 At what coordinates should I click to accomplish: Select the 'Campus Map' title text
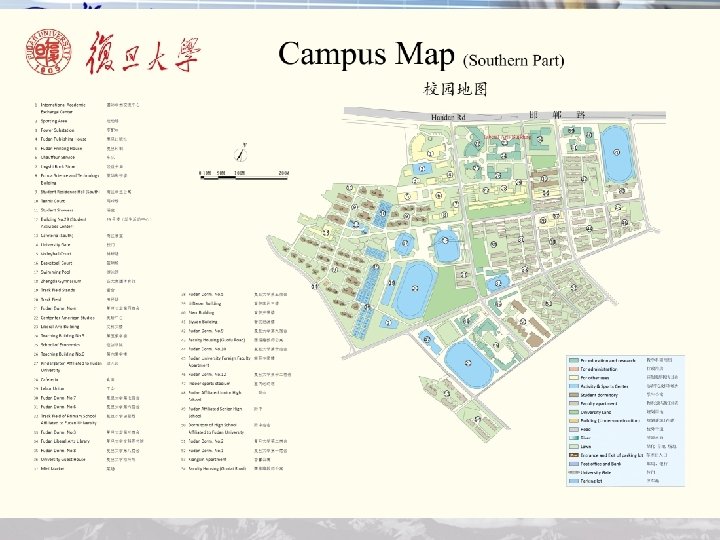(366, 54)
